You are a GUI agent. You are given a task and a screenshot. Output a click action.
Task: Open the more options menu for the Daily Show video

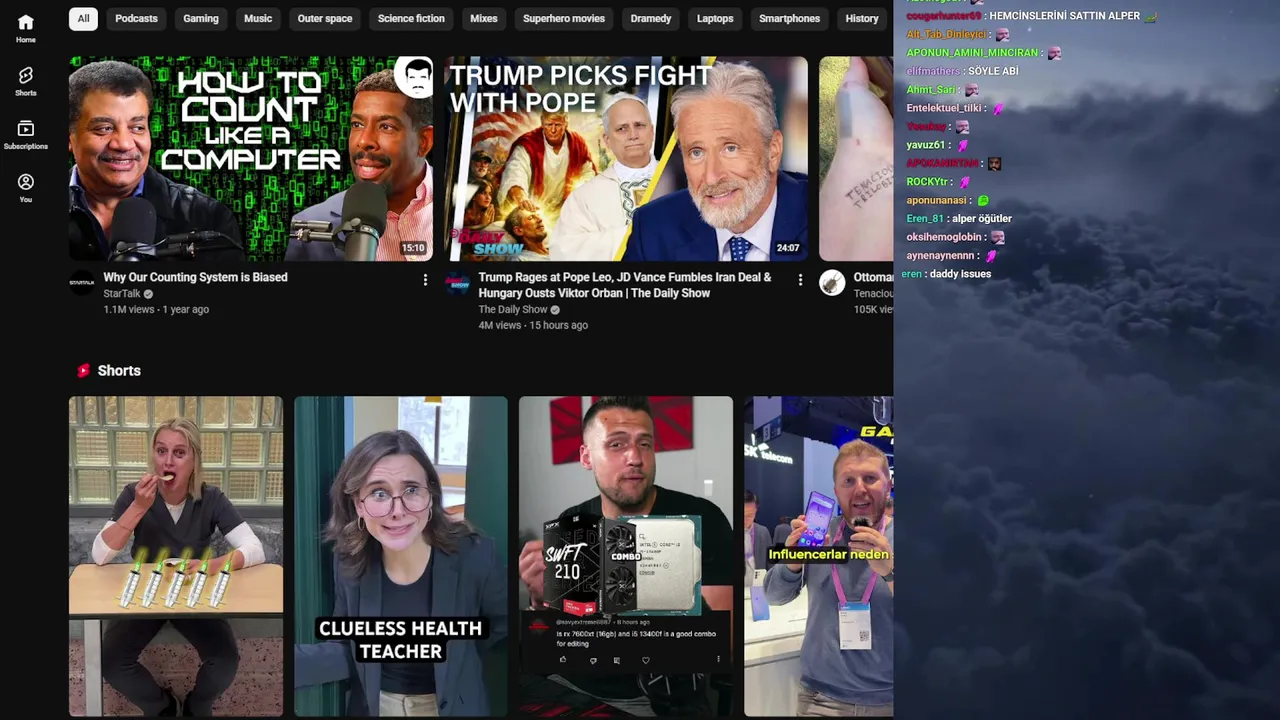click(x=800, y=280)
